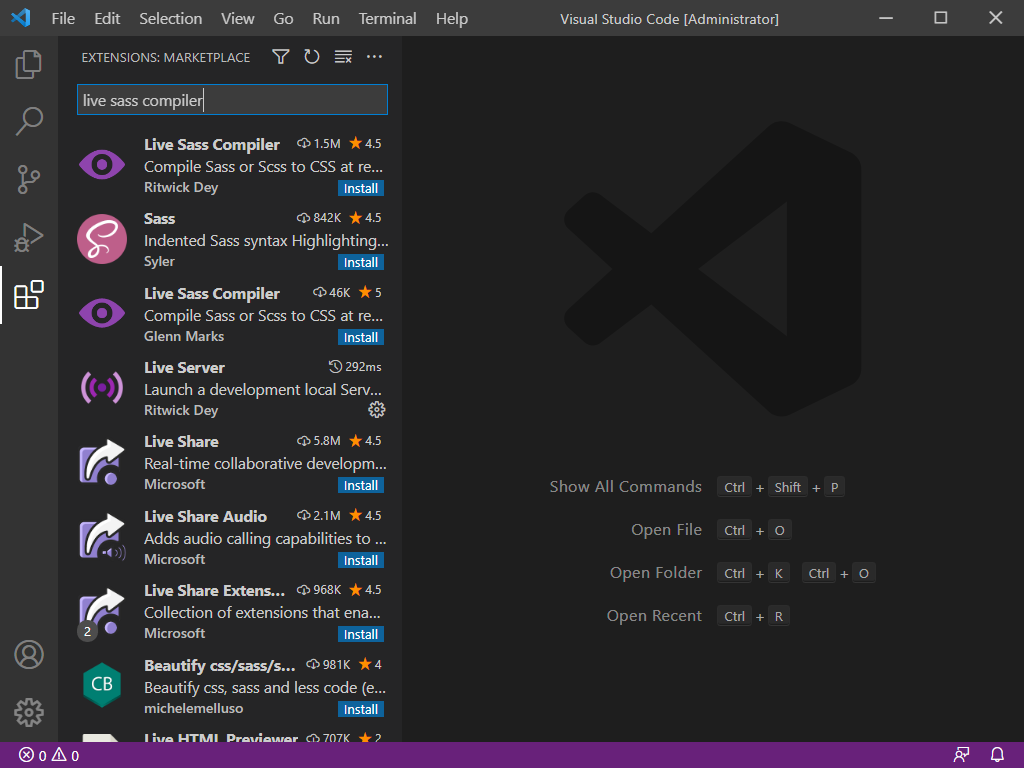
Task: Click the filter extensions funnel icon
Action: tap(281, 57)
